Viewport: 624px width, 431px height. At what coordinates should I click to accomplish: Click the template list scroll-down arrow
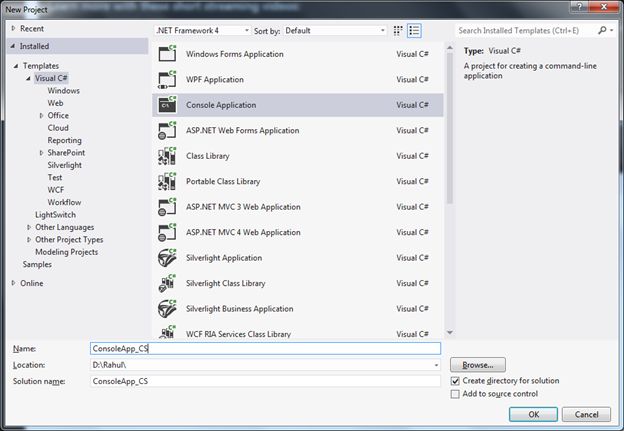point(450,333)
